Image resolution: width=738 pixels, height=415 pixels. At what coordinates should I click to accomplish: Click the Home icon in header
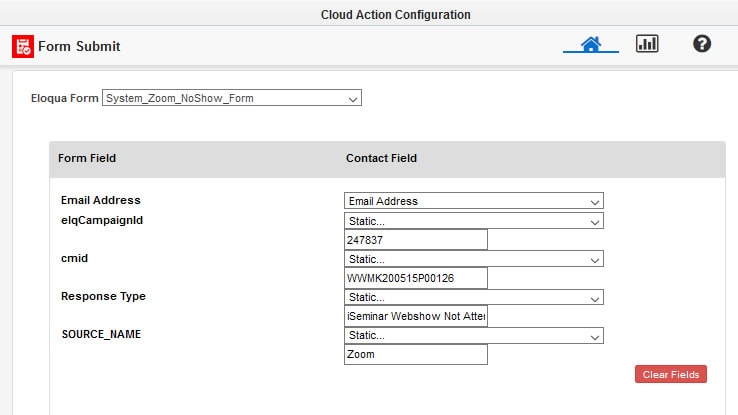pos(590,45)
